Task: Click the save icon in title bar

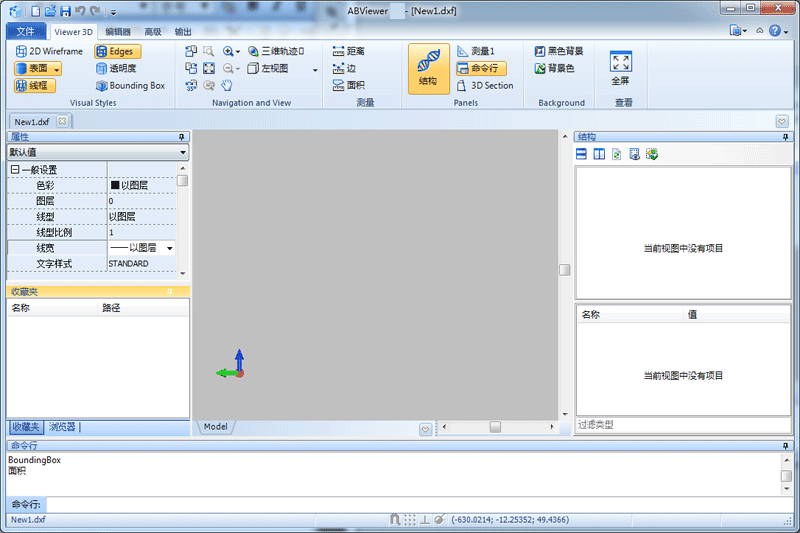Action: point(65,11)
